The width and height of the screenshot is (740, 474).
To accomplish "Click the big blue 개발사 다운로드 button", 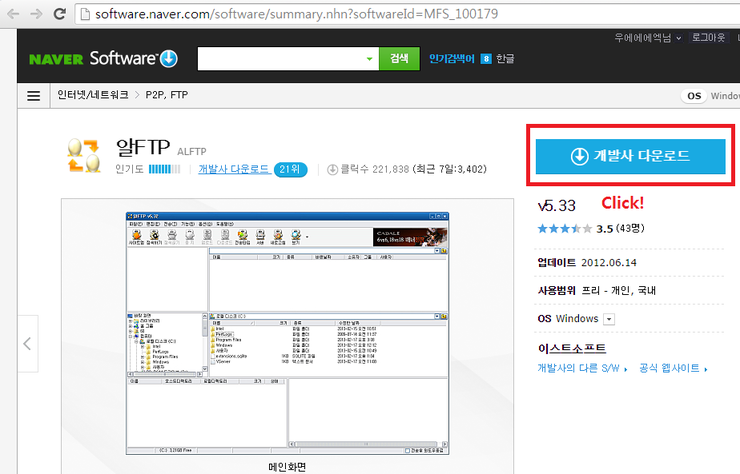I will coord(631,156).
